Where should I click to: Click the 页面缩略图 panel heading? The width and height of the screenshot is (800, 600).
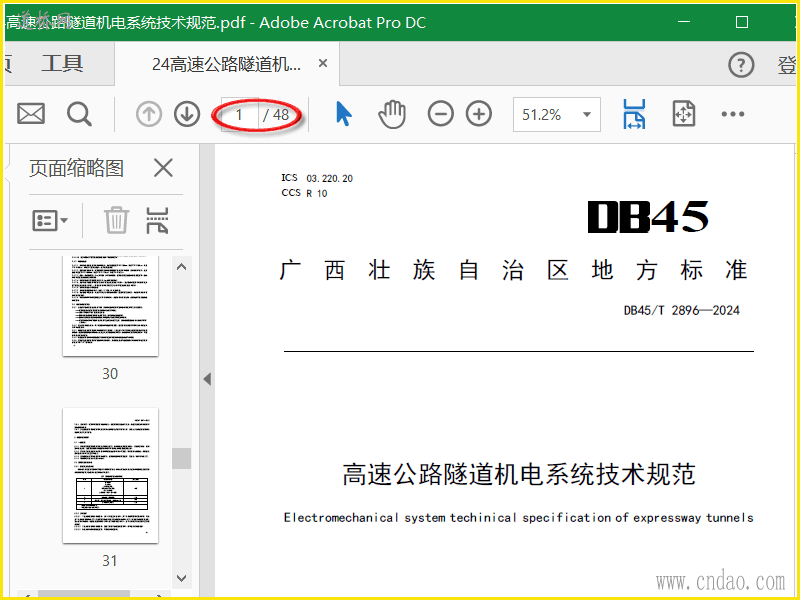coord(77,168)
